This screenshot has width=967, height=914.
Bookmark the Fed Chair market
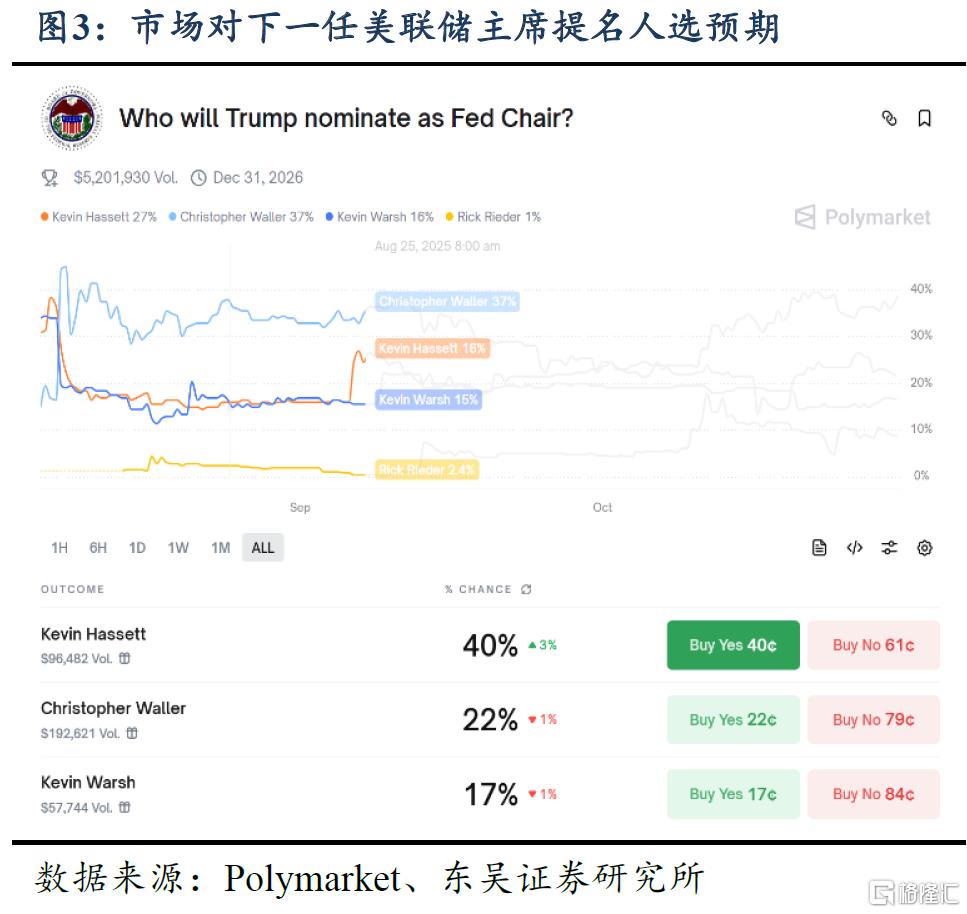pyautogui.click(x=924, y=118)
